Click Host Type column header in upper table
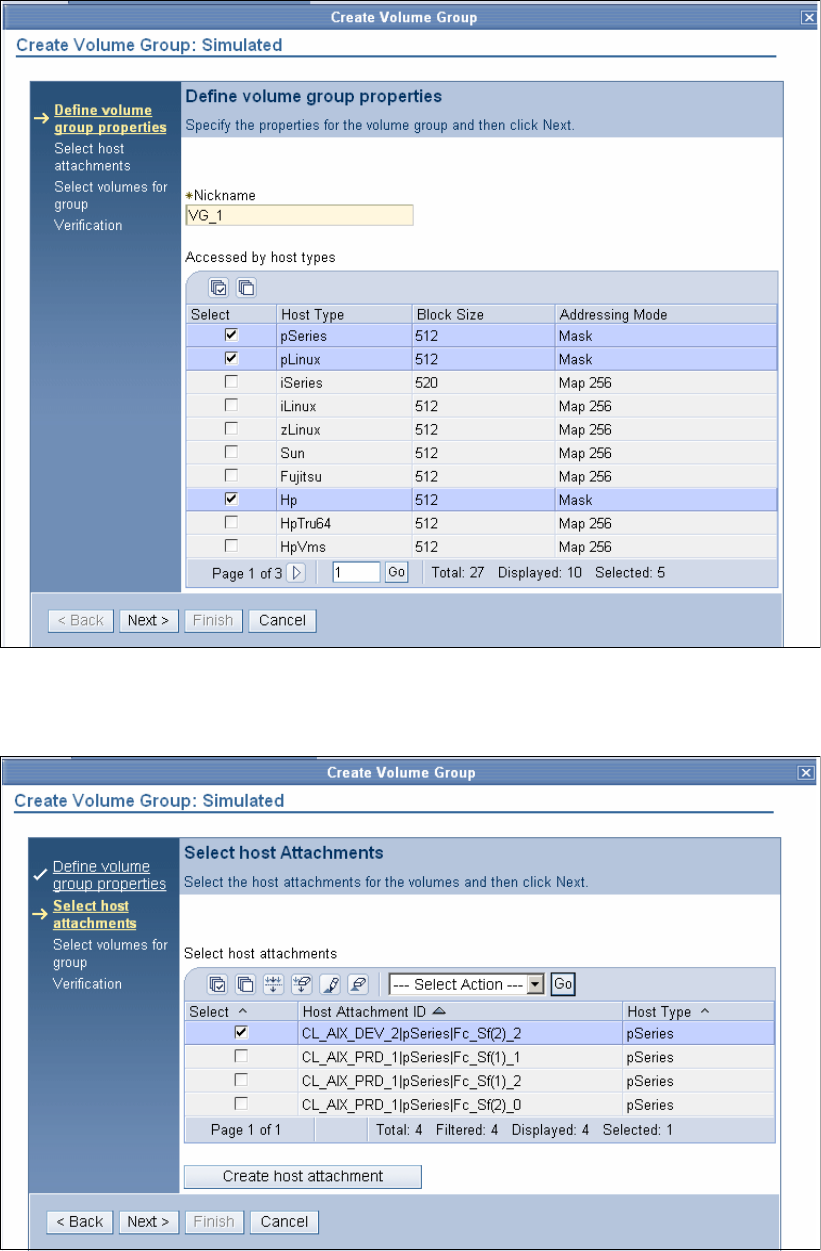 click(x=344, y=314)
